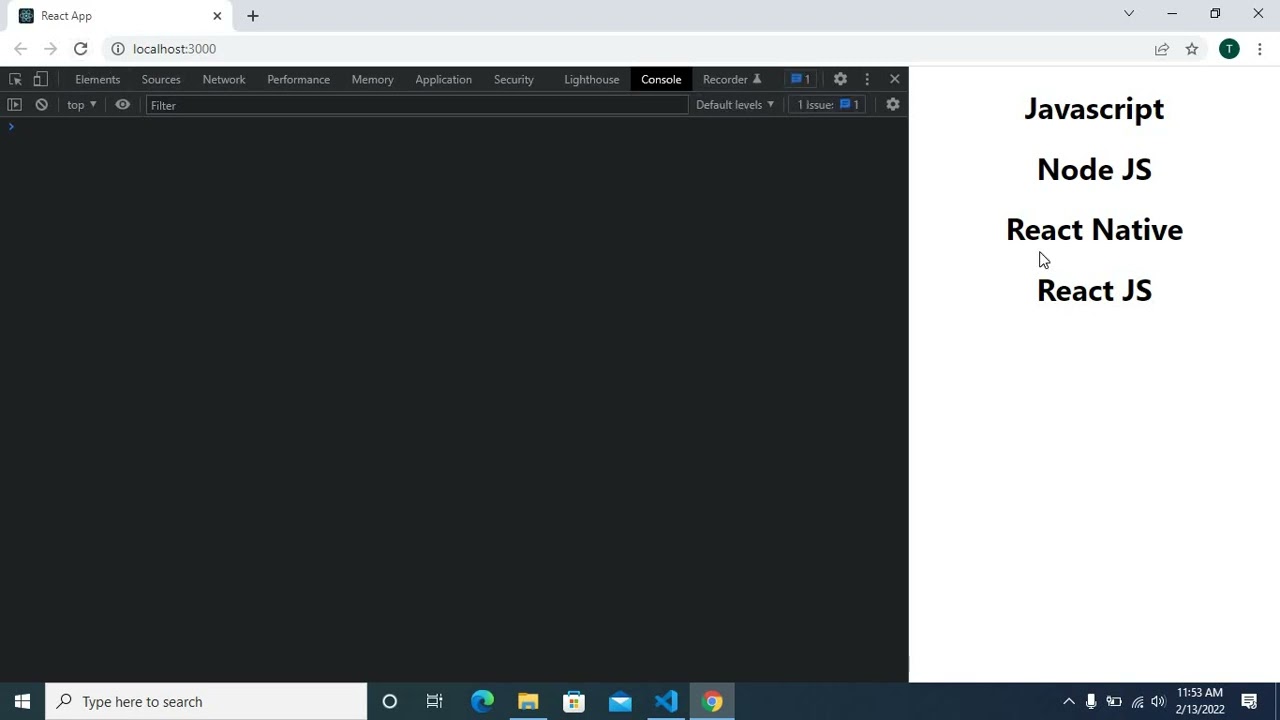
Task: Open the tab search chevron
Action: tap(1129, 13)
